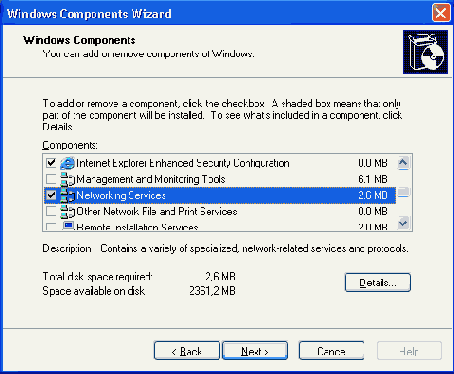The height and width of the screenshot is (374, 454).
Task: Click the Management and Monitoring Tools icon
Action: point(67,179)
